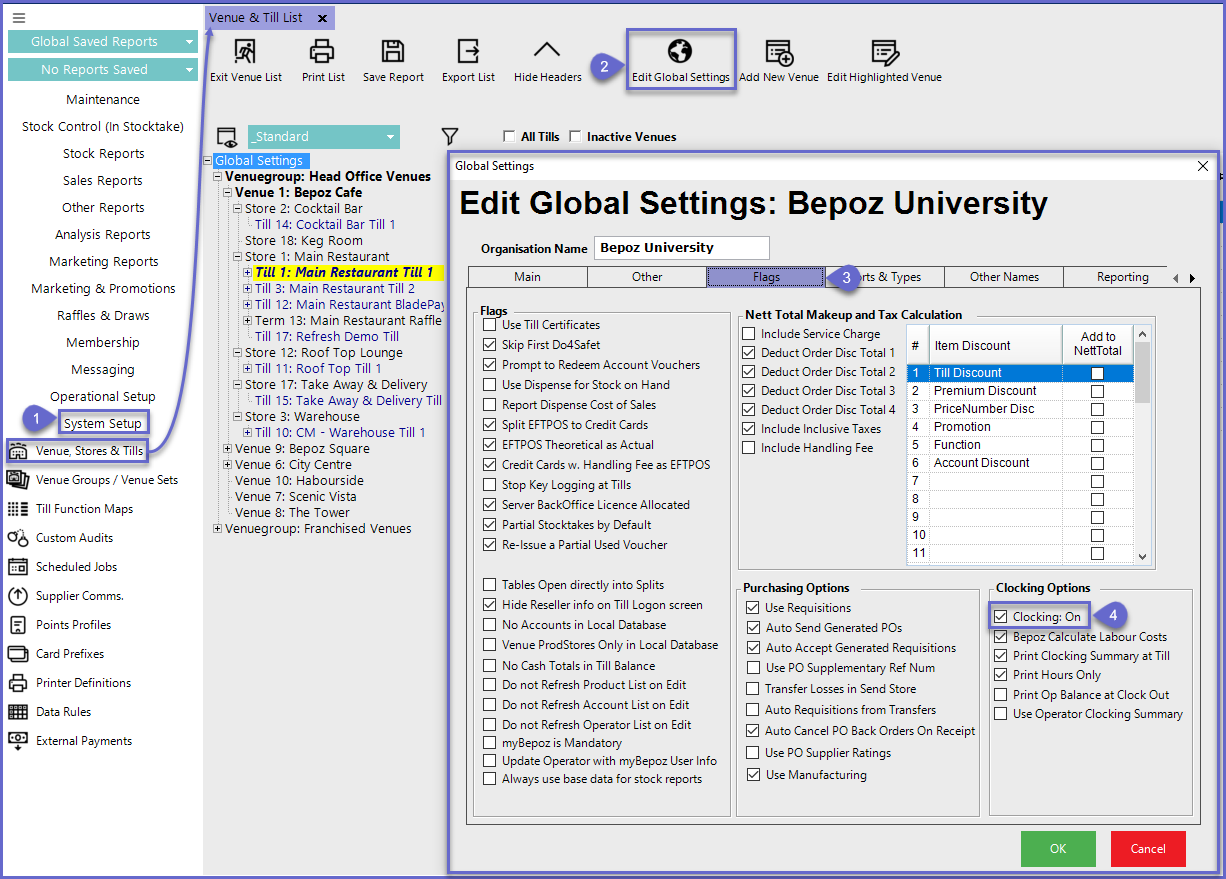This screenshot has height=879, width=1226.
Task: Open External Payments
Action: click(70, 741)
